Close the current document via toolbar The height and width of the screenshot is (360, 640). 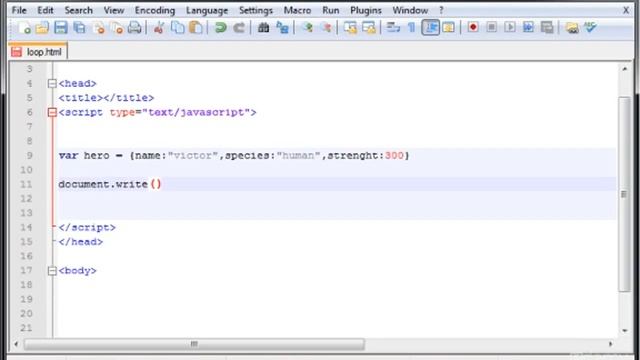pos(98,27)
